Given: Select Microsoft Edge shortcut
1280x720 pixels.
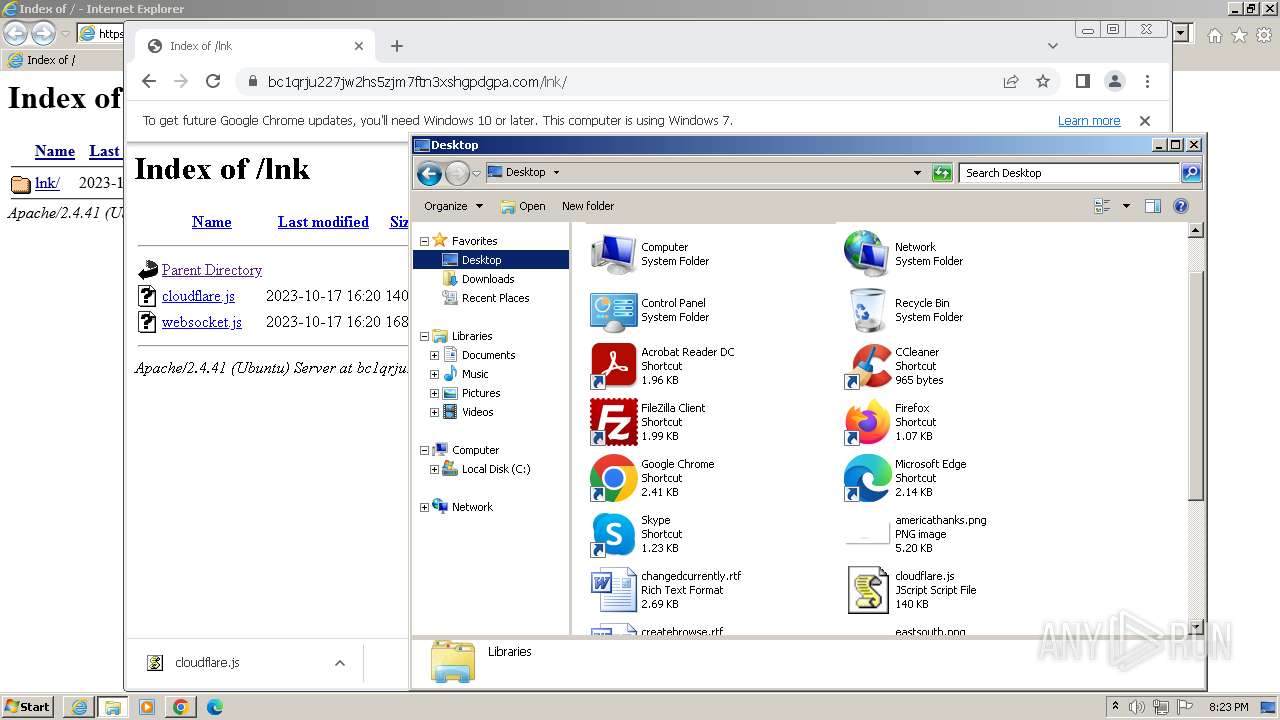Looking at the screenshot, I should pos(906,478).
